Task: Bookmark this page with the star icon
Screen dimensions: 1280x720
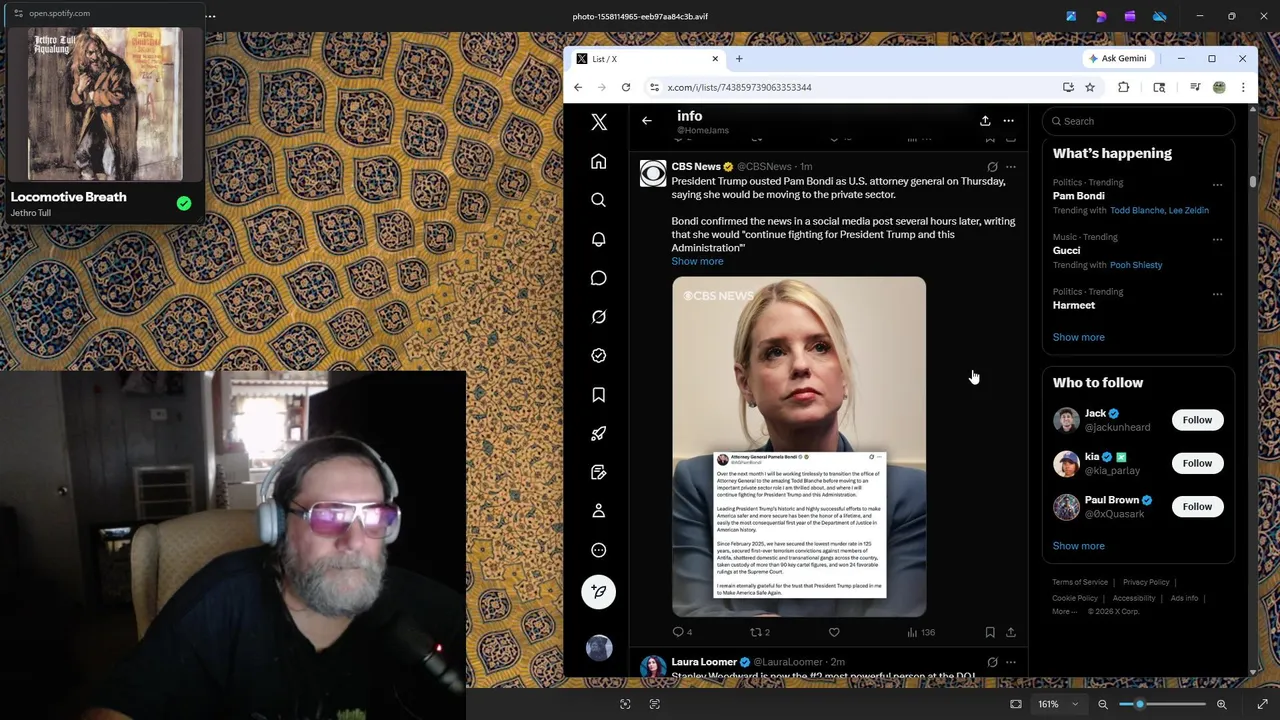Action: [1090, 87]
